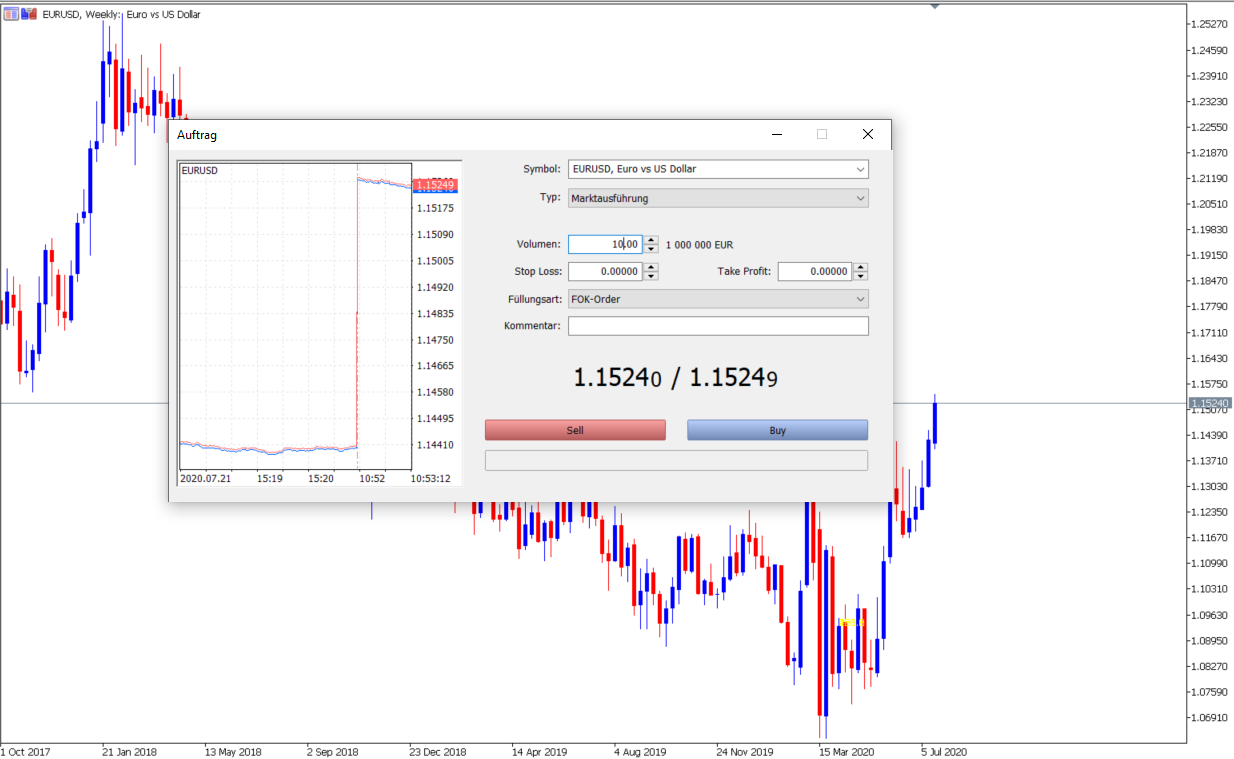Minimize the Auftrag dialog
The width and height of the screenshot is (1234, 759).
(777, 134)
